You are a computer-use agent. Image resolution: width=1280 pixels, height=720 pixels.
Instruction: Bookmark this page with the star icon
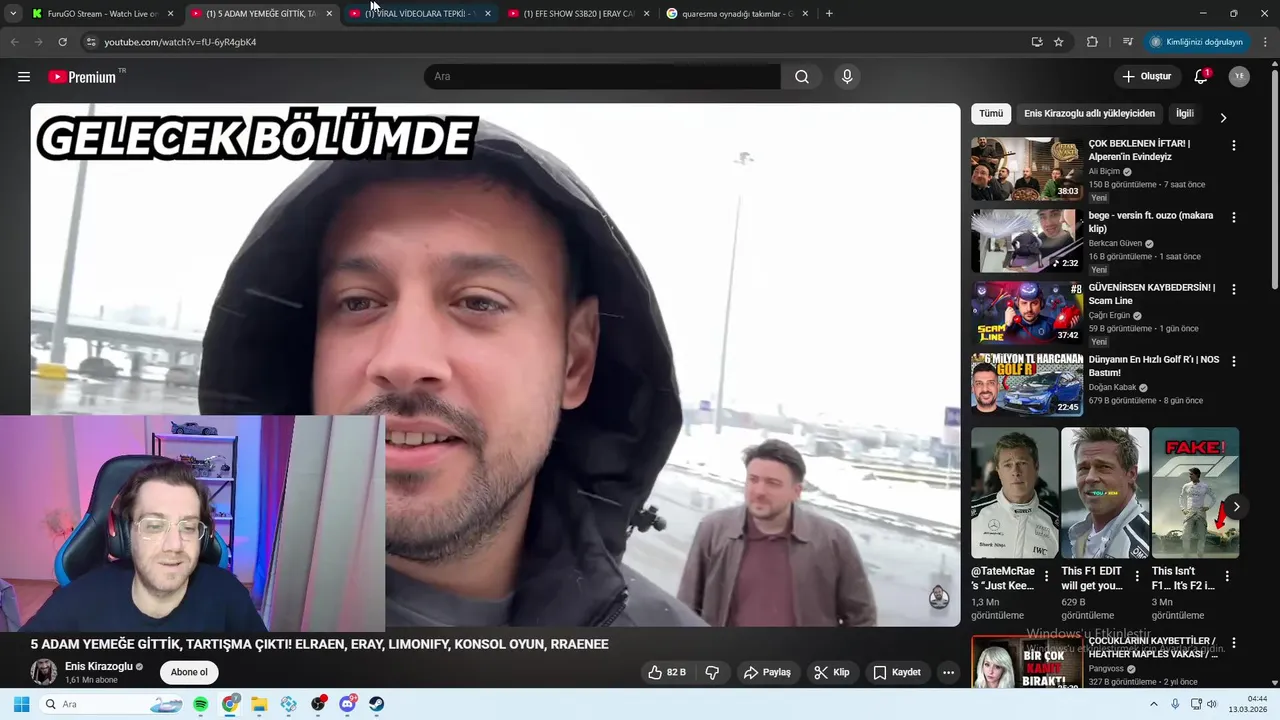1058,42
